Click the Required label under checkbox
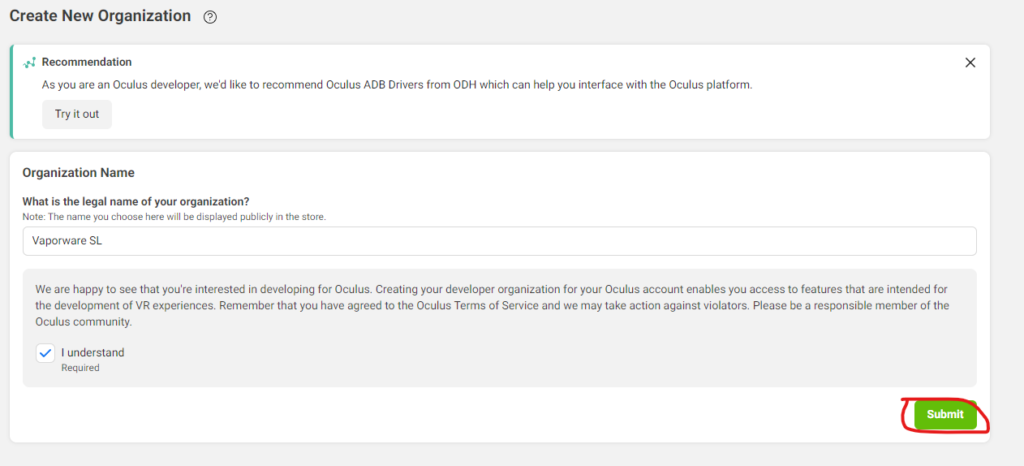The height and width of the screenshot is (466, 1024). [80, 368]
